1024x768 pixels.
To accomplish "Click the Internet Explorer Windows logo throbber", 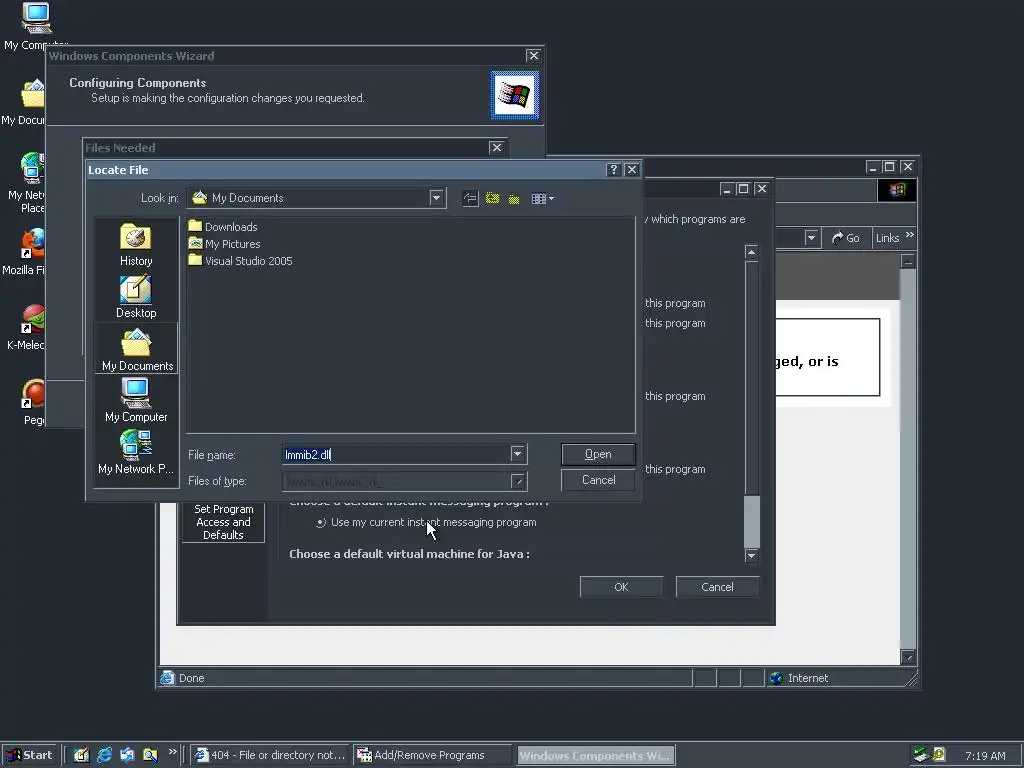I will (x=897, y=189).
